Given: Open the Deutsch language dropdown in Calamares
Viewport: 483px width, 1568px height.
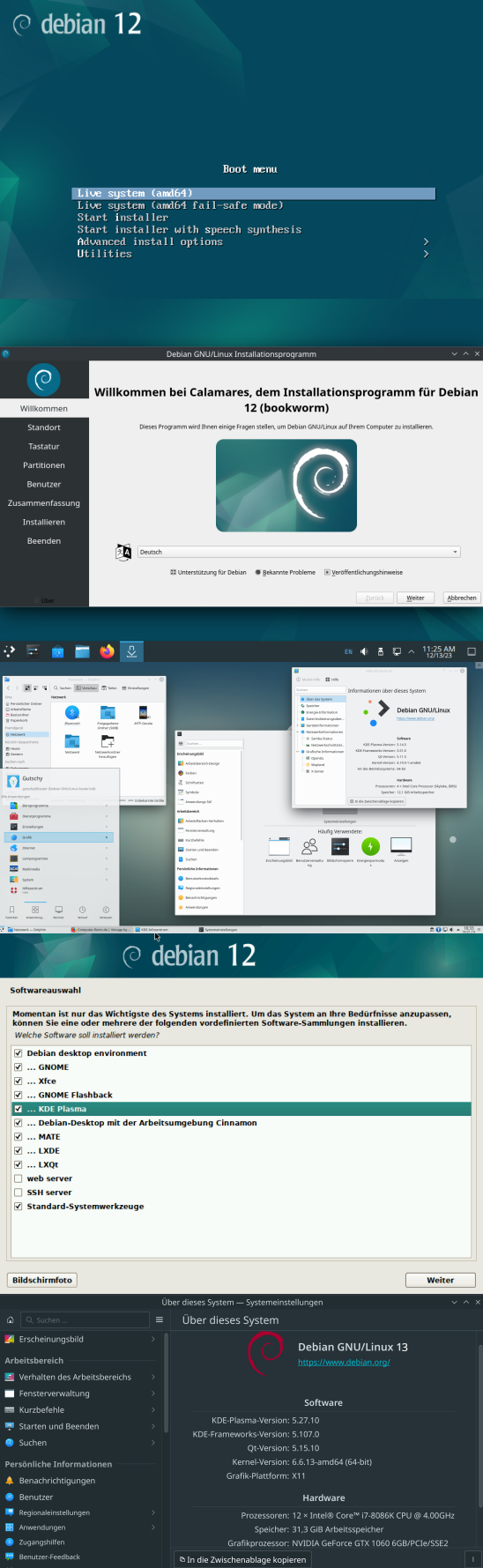Looking at the screenshot, I should click(x=300, y=552).
